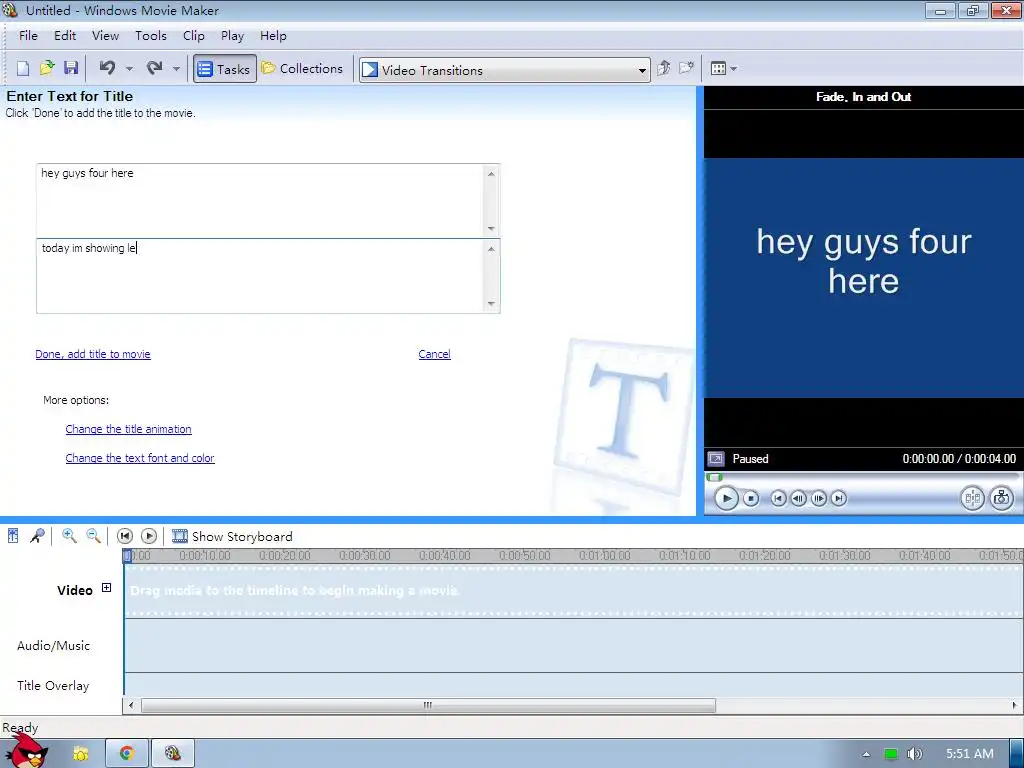1024x768 pixels.
Task: Click 'Done, add title to movie' link
Action: [x=93, y=354]
